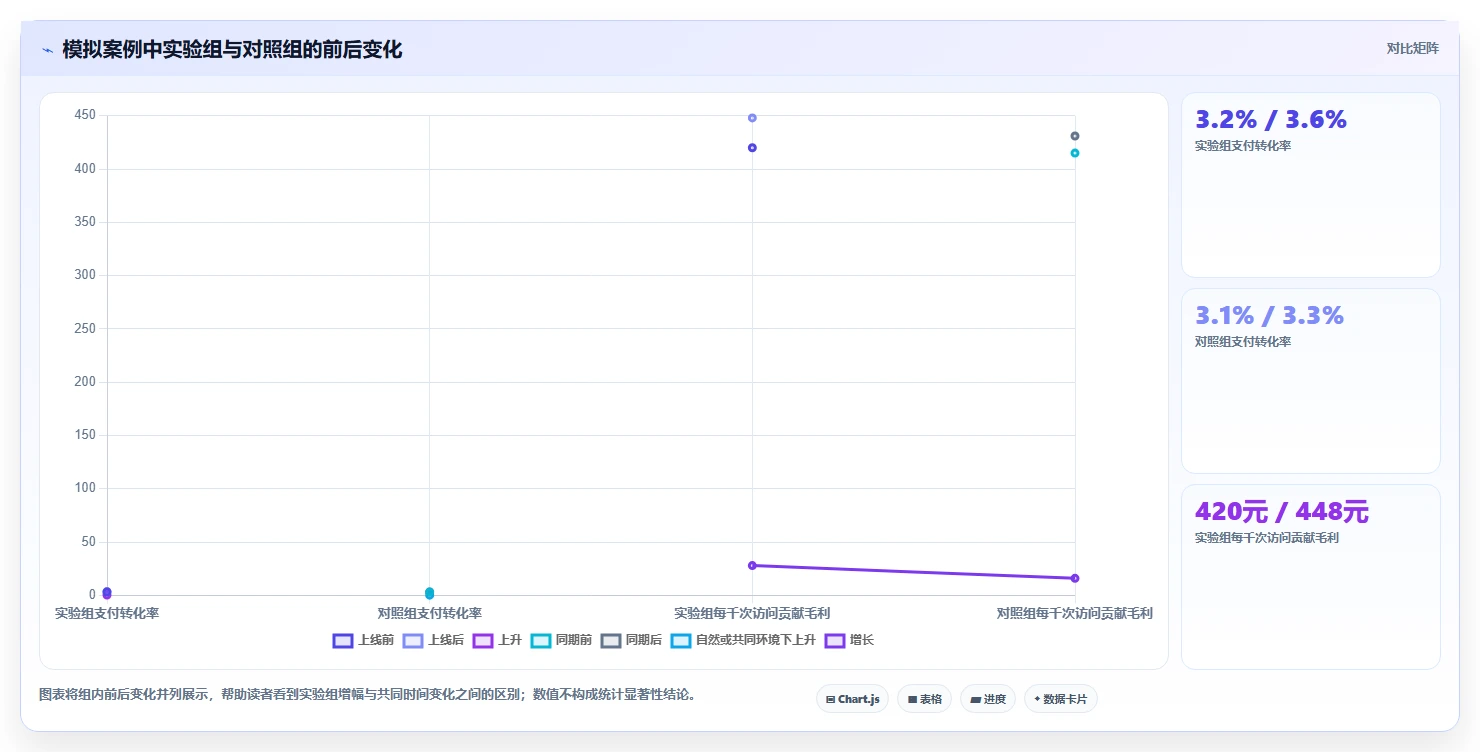Click the 实验组支付转化率 caption in first card
This screenshot has width=1480, height=752.
tap(1243, 145)
